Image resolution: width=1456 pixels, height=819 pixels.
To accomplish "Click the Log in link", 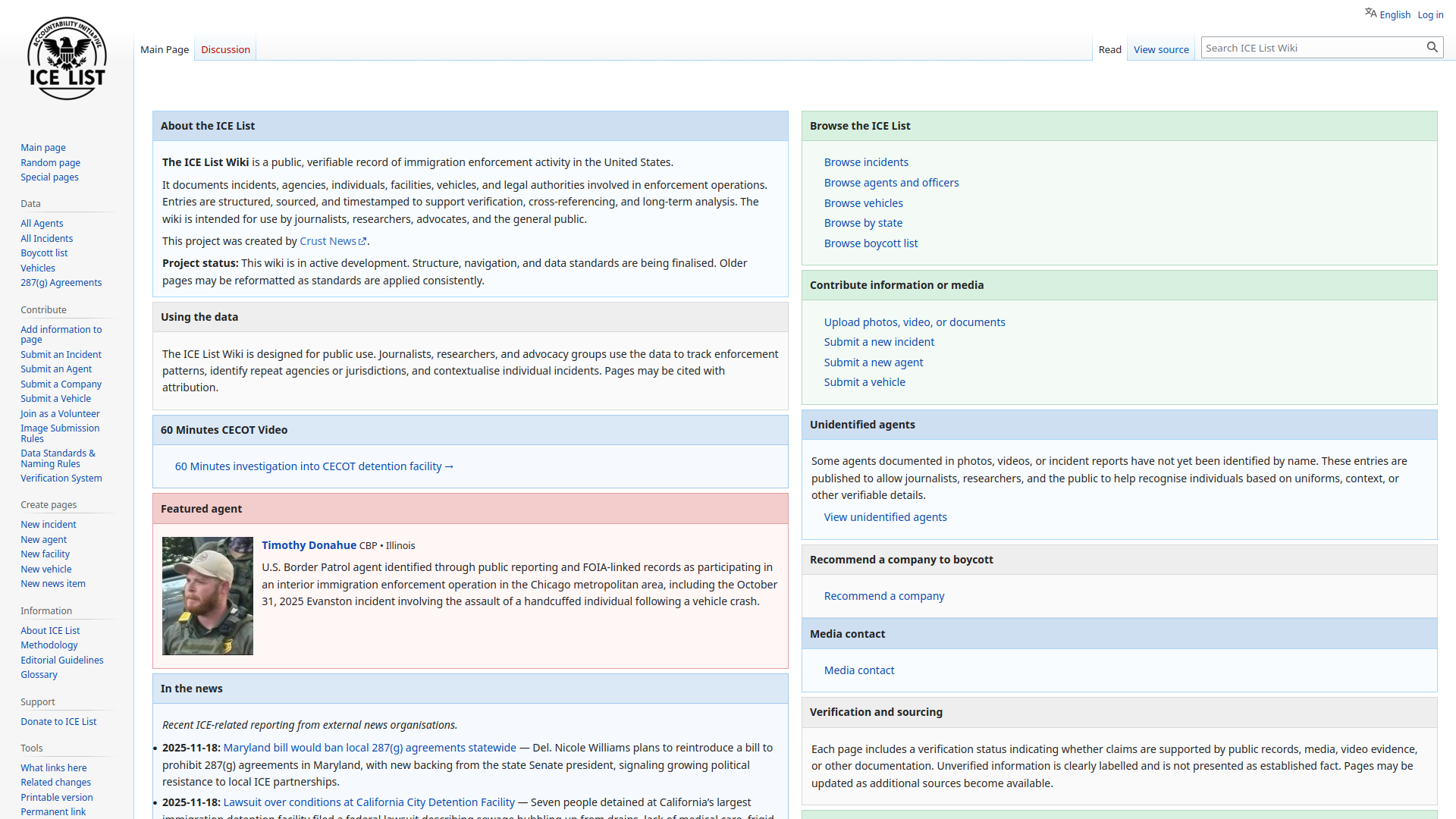I will [x=1430, y=14].
